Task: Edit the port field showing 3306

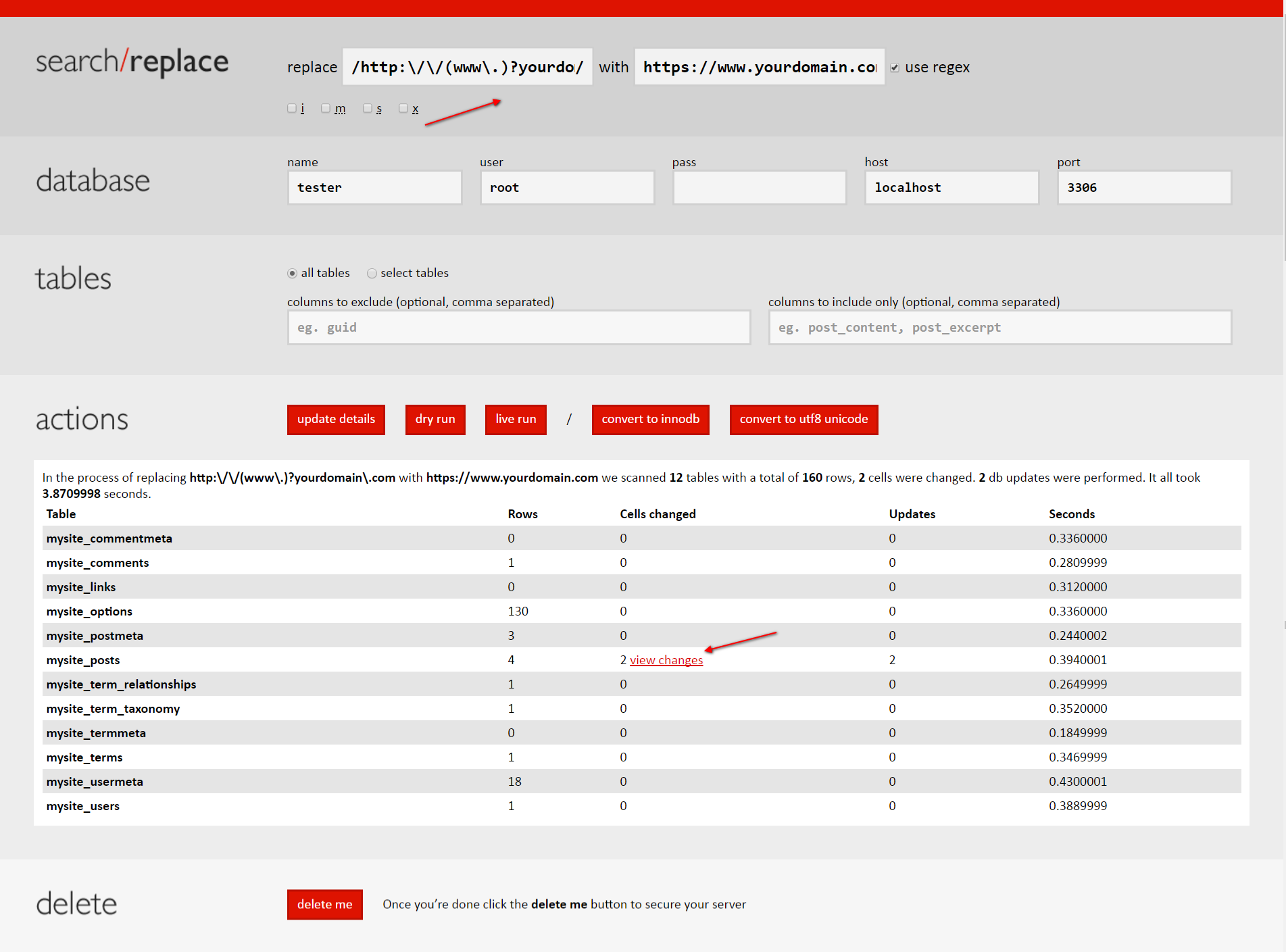Action: coord(1143,187)
